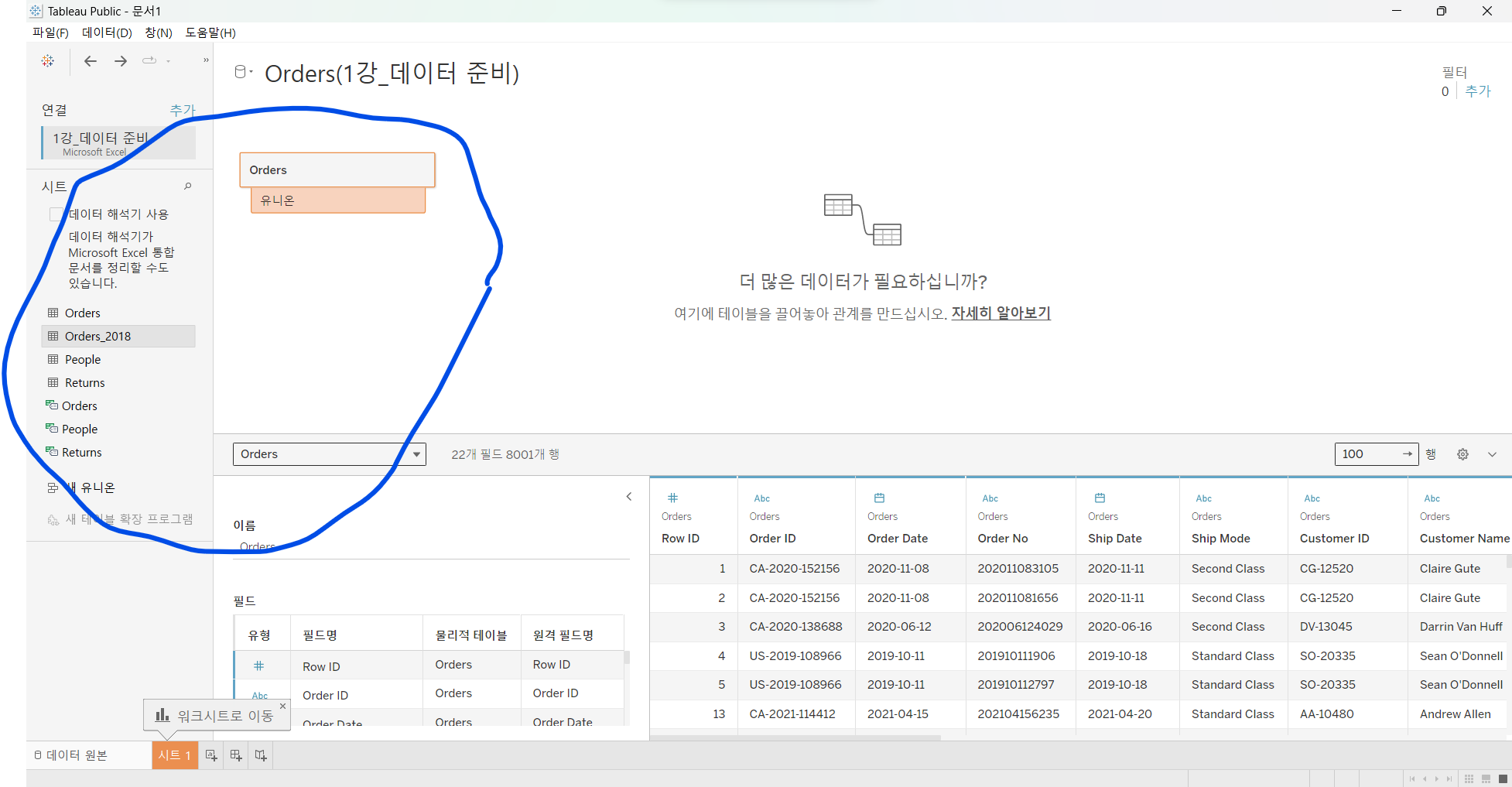Image resolution: width=1512 pixels, height=787 pixels.
Task: Close the 워크시트로 이동 tooltip
Action: (283, 706)
